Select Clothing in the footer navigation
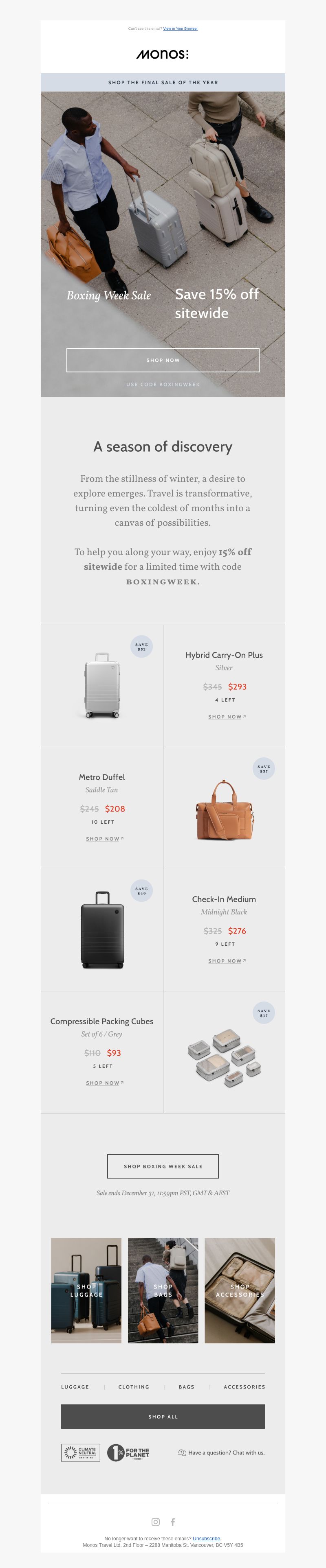This screenshot has height=1568, width=326. [133, 1386]
